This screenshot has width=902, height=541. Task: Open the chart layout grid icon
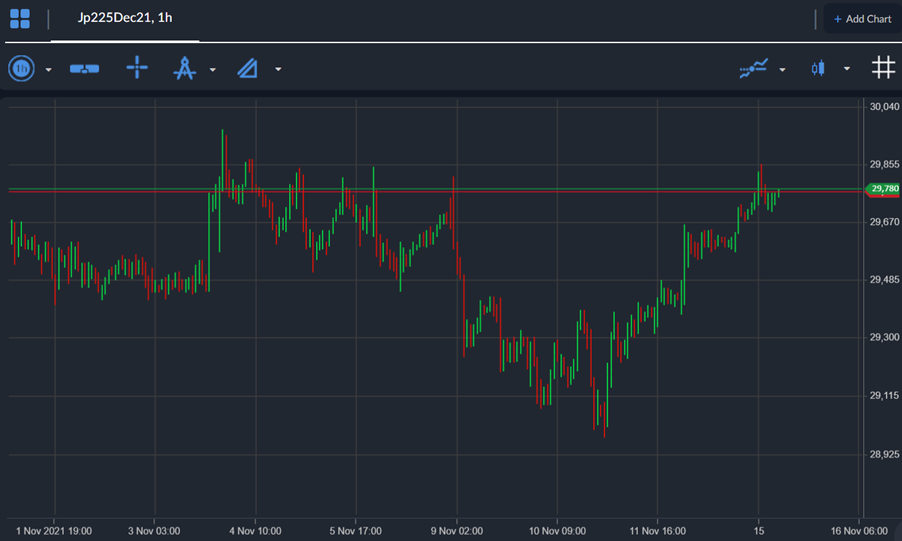pos(20,18)
